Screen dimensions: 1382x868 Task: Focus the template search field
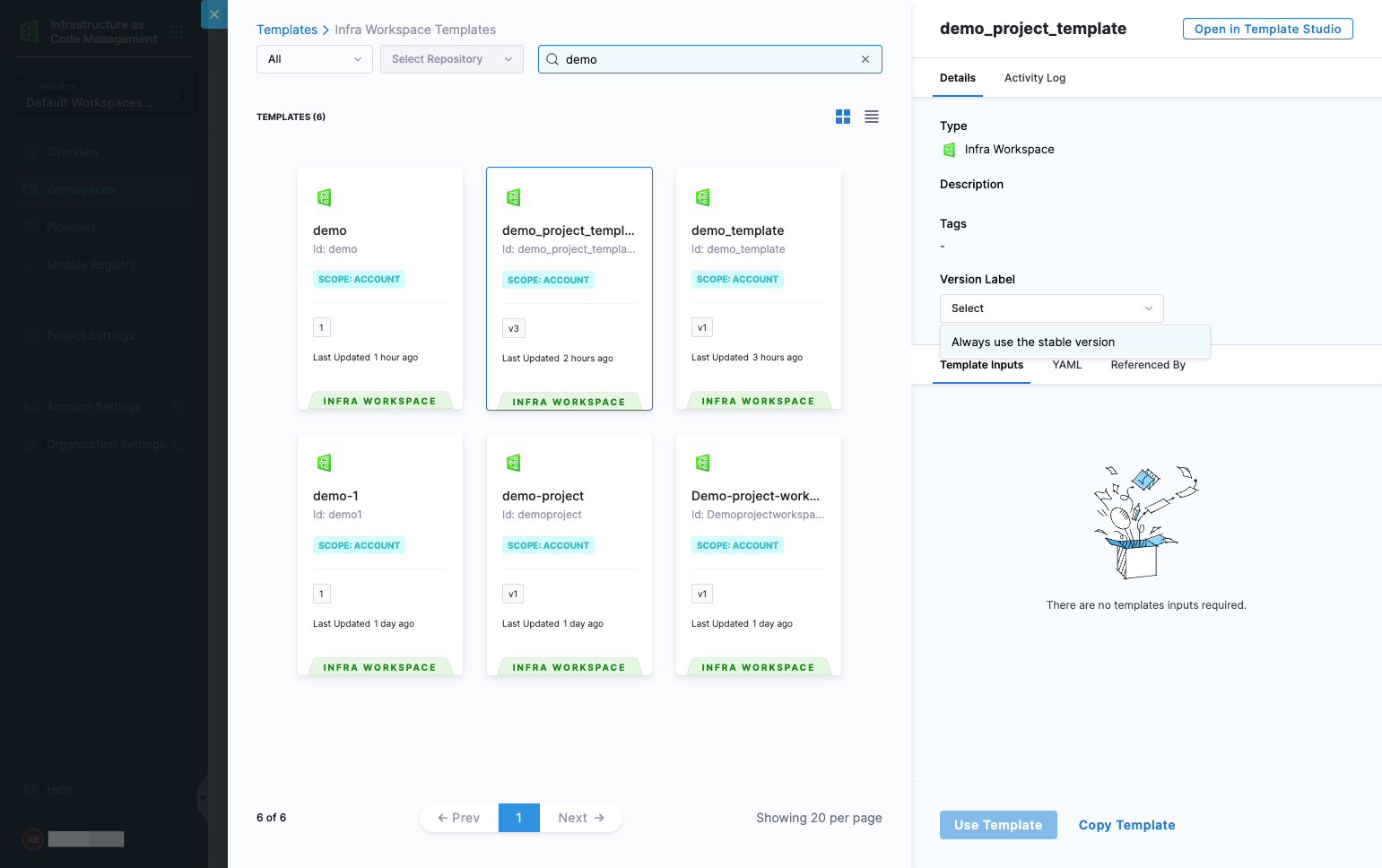click(x=710, y=59)
